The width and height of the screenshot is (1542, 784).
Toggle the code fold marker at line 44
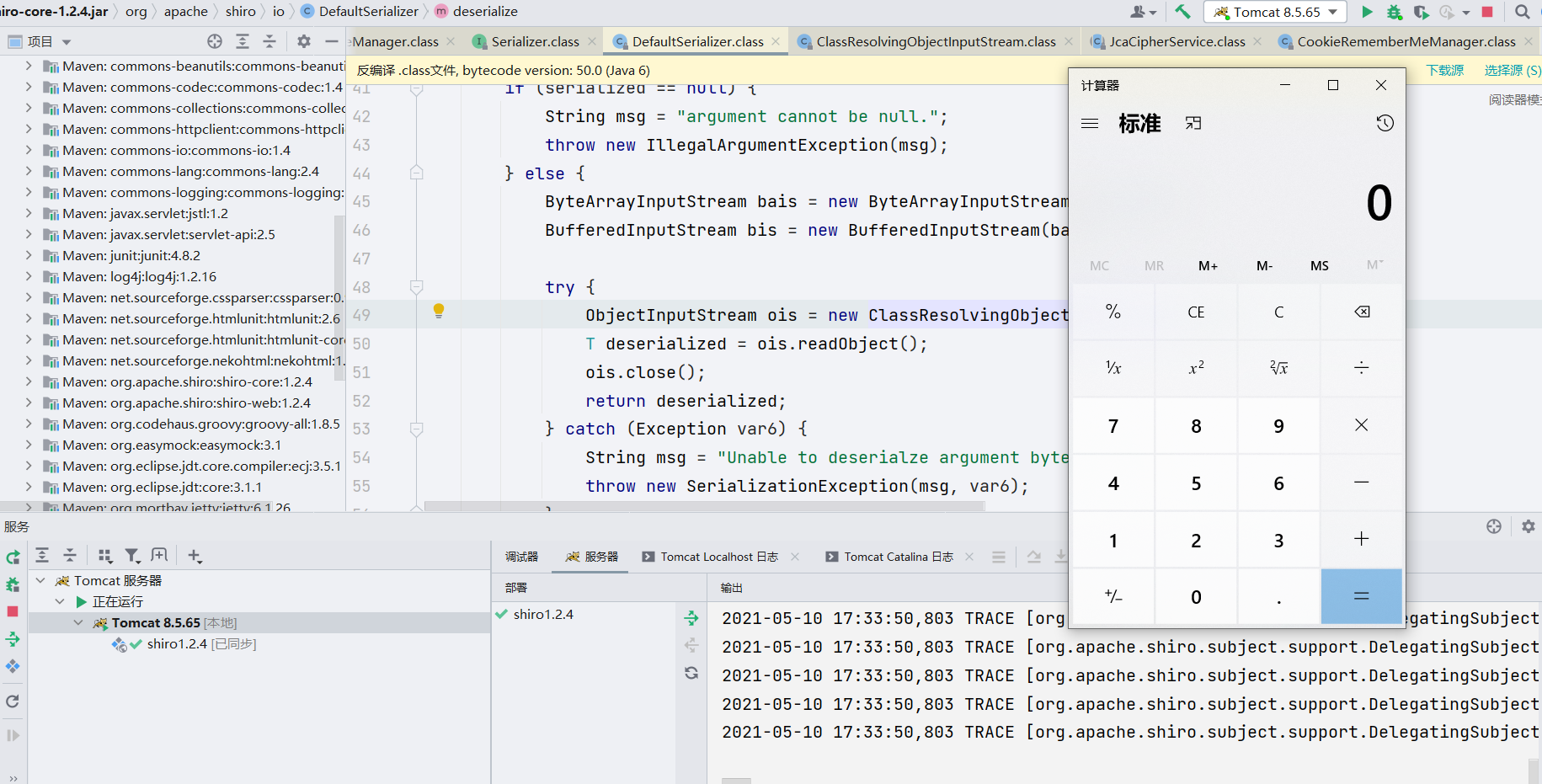[x=416, y=173]
